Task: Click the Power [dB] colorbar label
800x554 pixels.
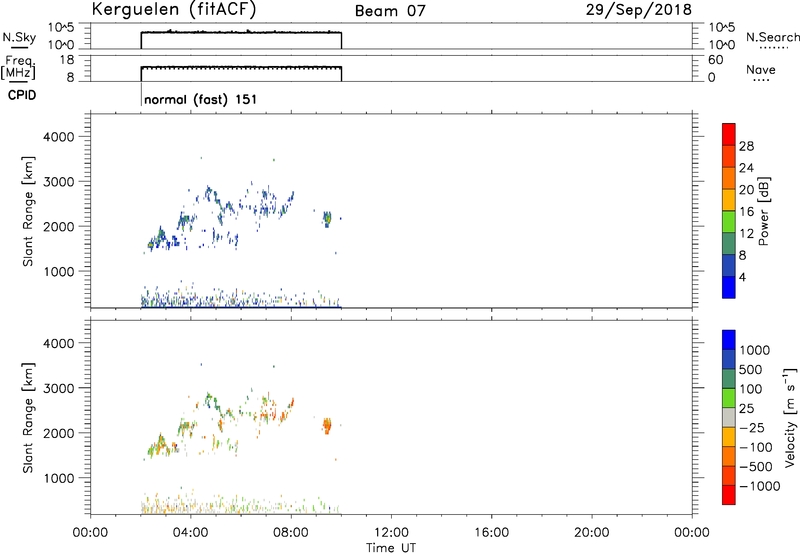Action: pyautogui.click(x=763, y=211)
